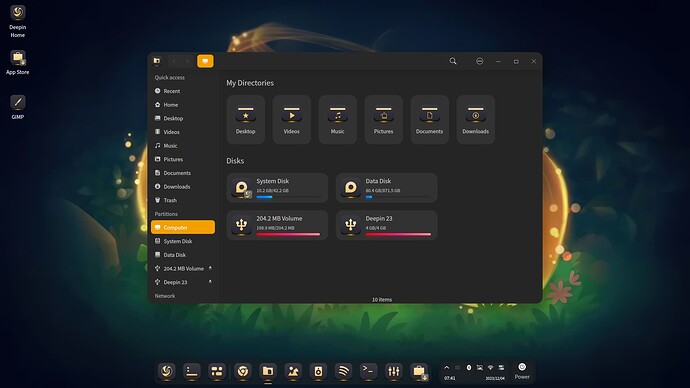The width and height of the screenshot is (690, 388).
Task: Select Videos in the sidebar
Action: pyautogui.click(x=183, y=132)
